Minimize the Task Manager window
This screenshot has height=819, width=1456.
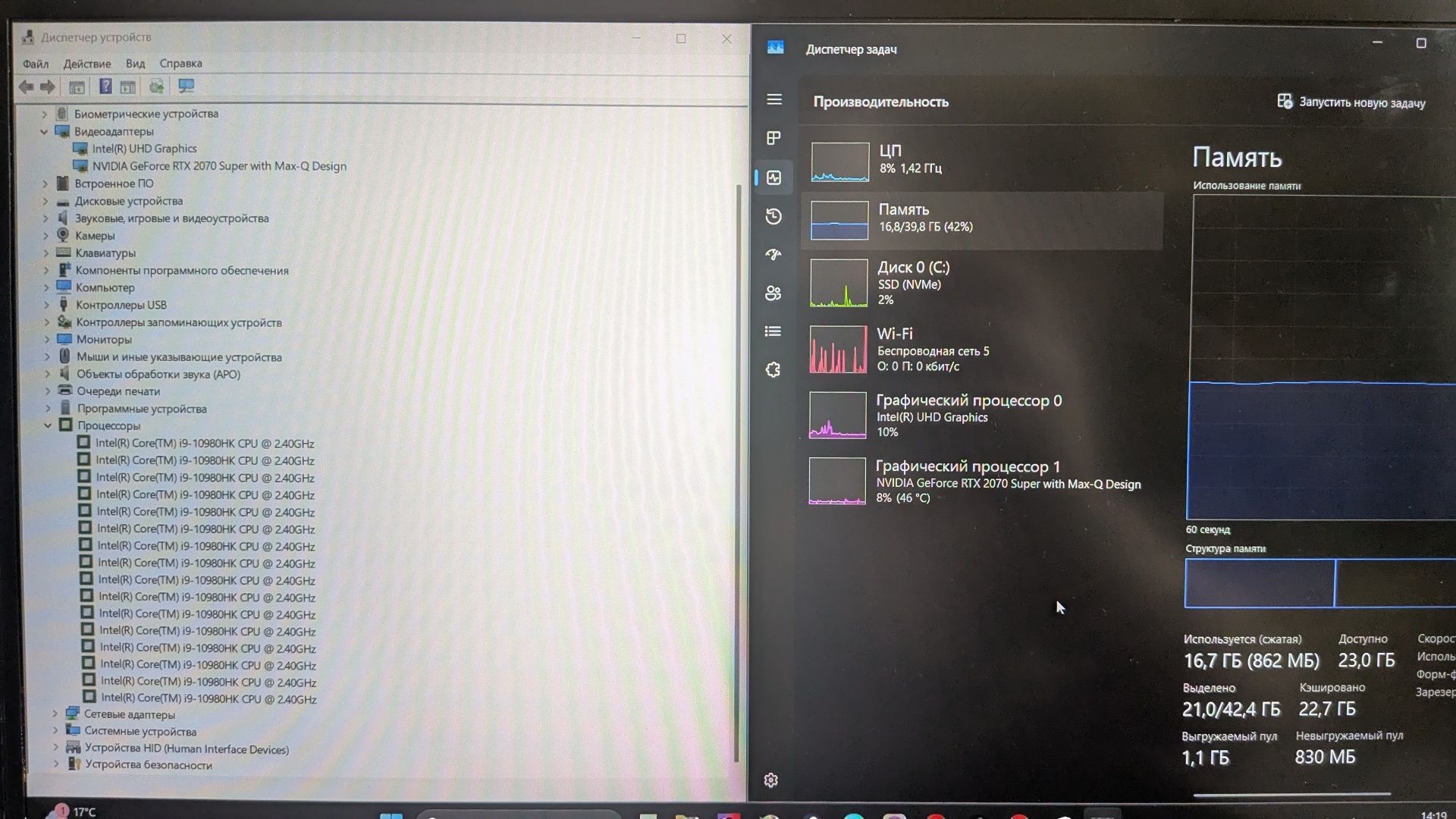pyautogui.click(x=1377, y=42)
